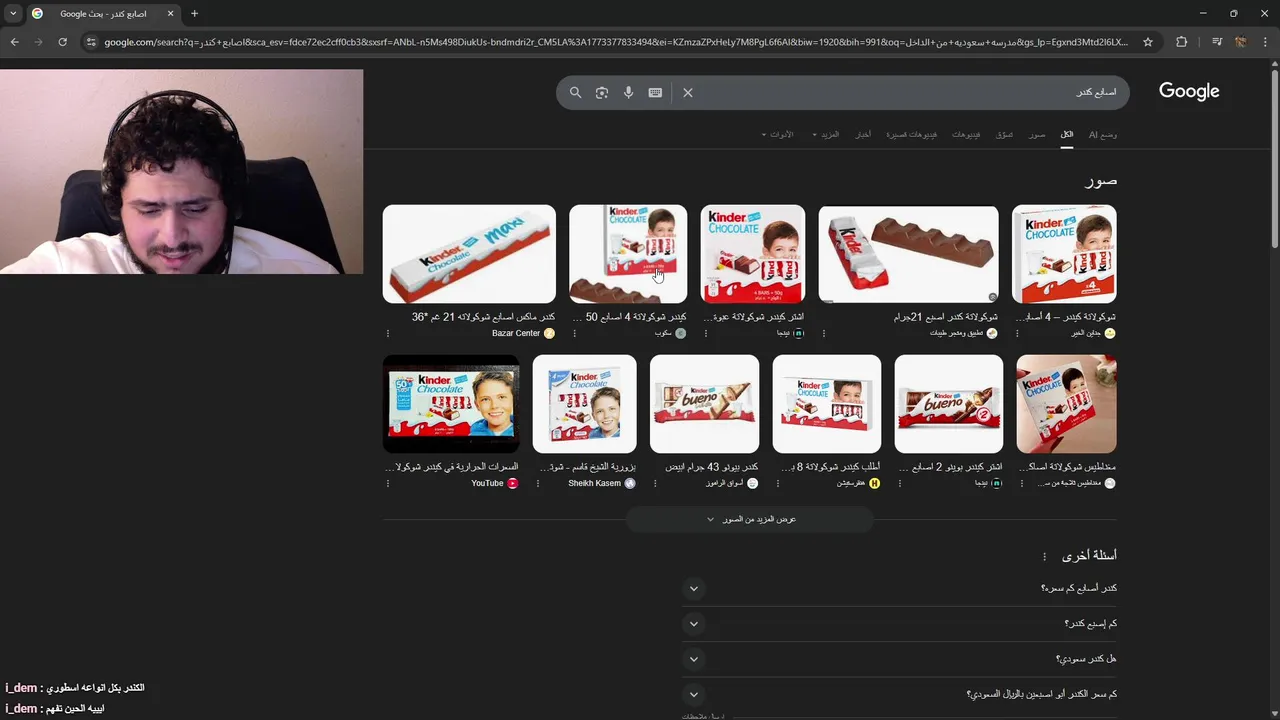
Task: Open the on-screen keyboard input tool
Action: tap(655, 92)
